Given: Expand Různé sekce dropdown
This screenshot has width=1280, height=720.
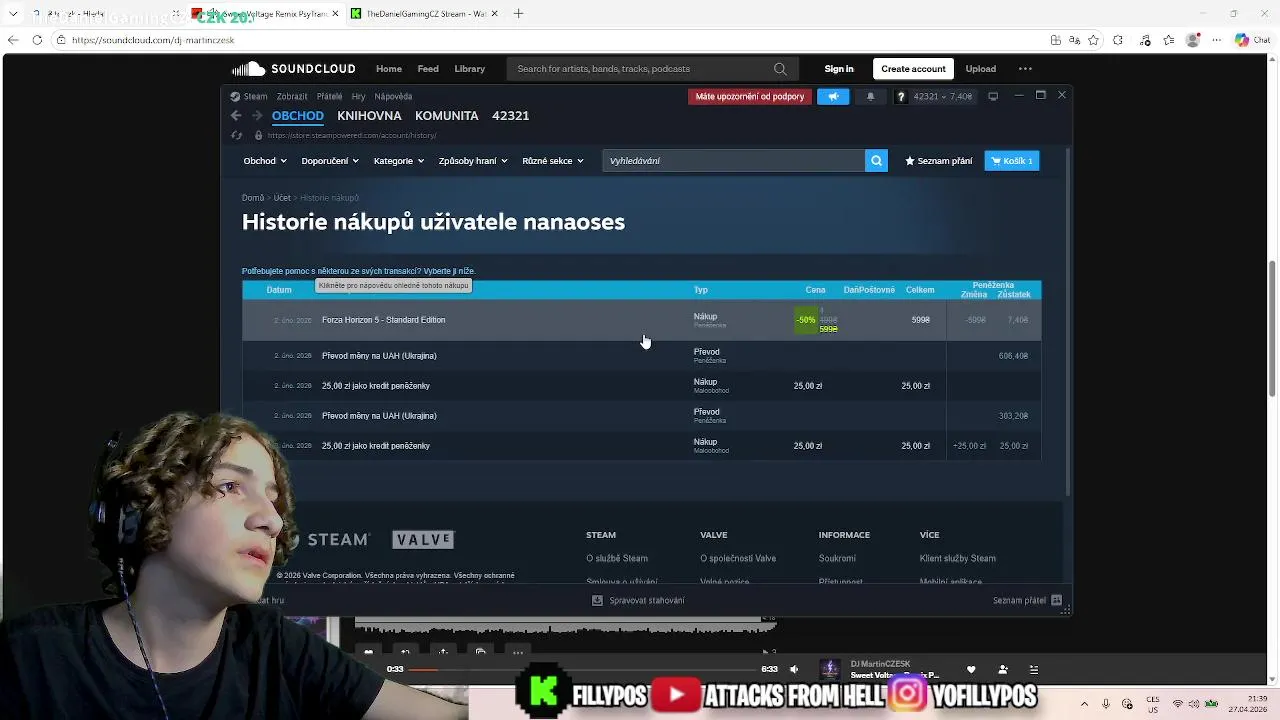Looking at the screenshot, I should point(553,160).
